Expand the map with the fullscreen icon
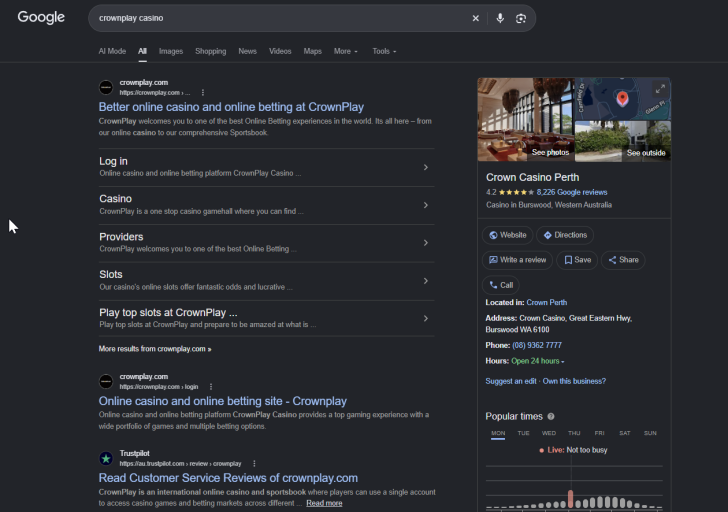 (660, 89)
